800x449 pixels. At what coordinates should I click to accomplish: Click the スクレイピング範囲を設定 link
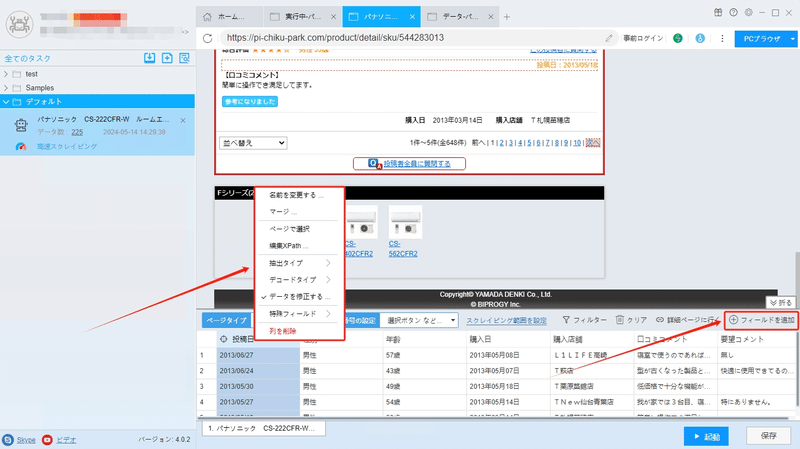pyautogui.click(x=506, y=320)
